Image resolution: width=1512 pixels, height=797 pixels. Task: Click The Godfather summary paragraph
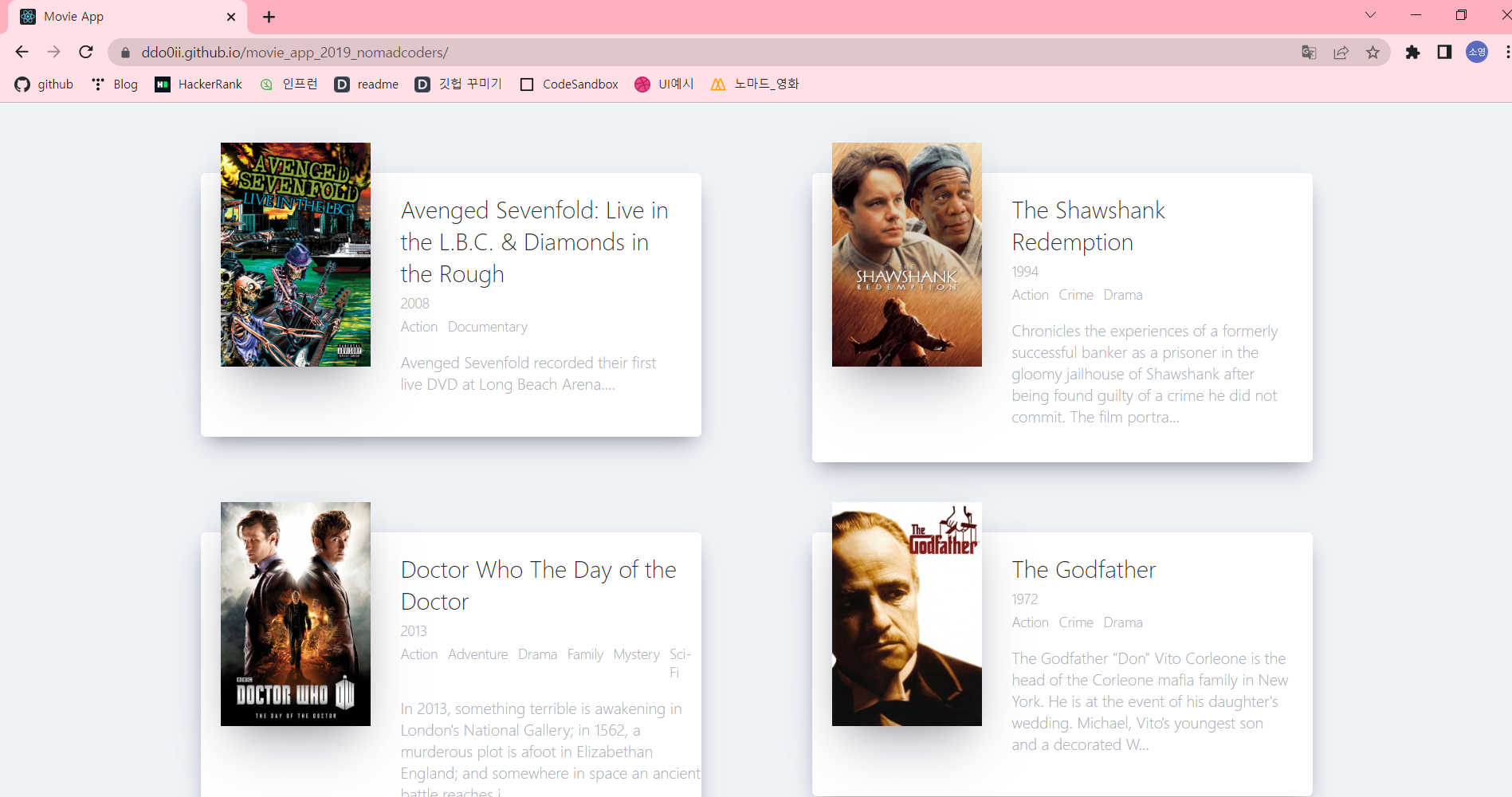[1149, 701]
